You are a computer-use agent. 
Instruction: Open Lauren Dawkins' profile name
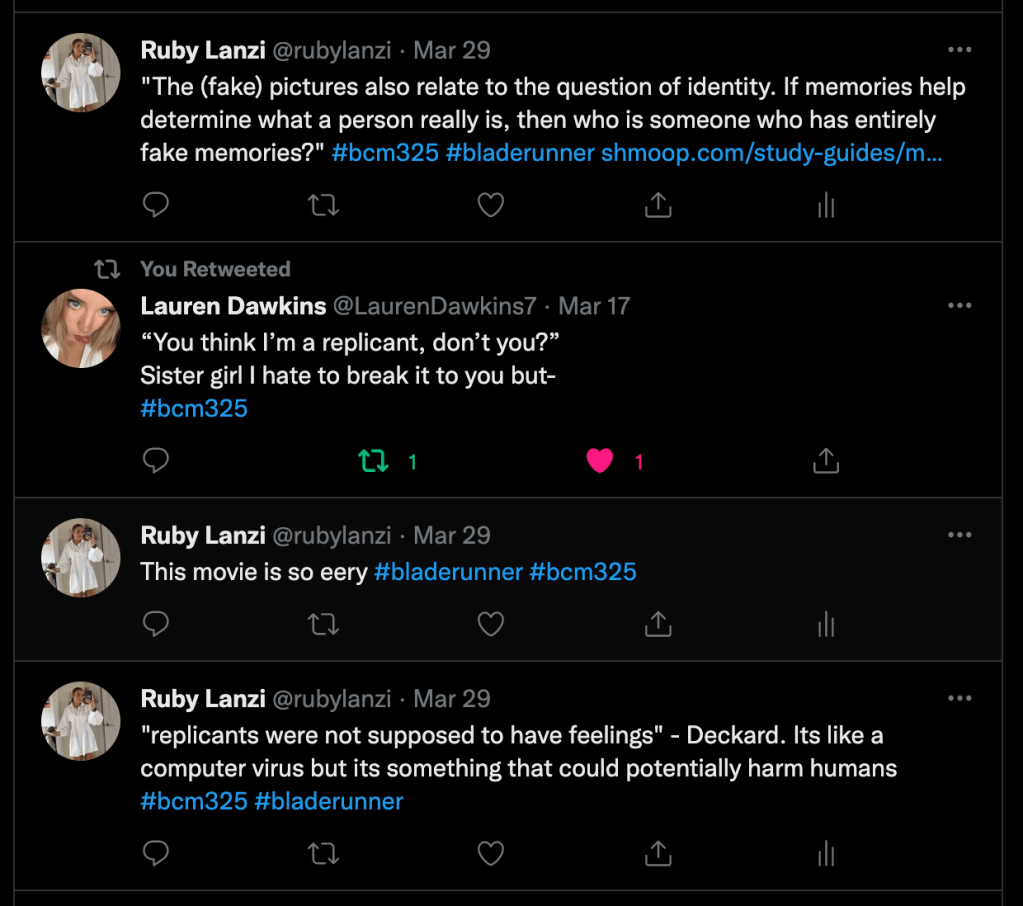pyautogui.click(x=233, y=305)
